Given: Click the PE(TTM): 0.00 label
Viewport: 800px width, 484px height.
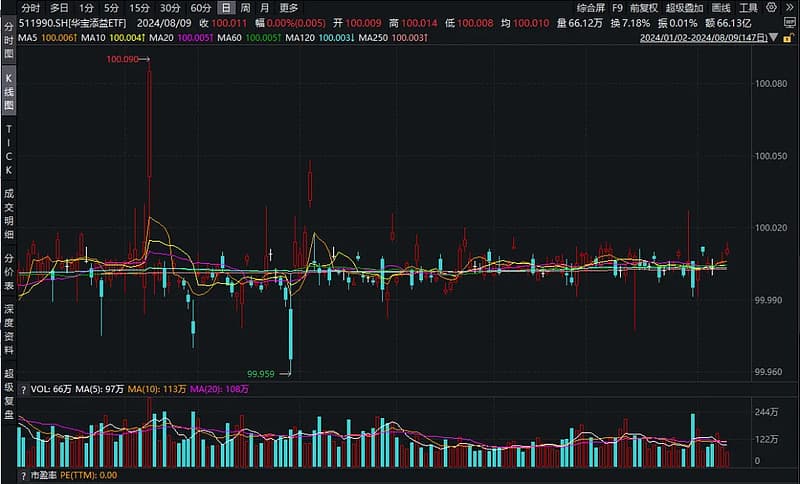Looking at the screenshot, I should click(88, 476).
